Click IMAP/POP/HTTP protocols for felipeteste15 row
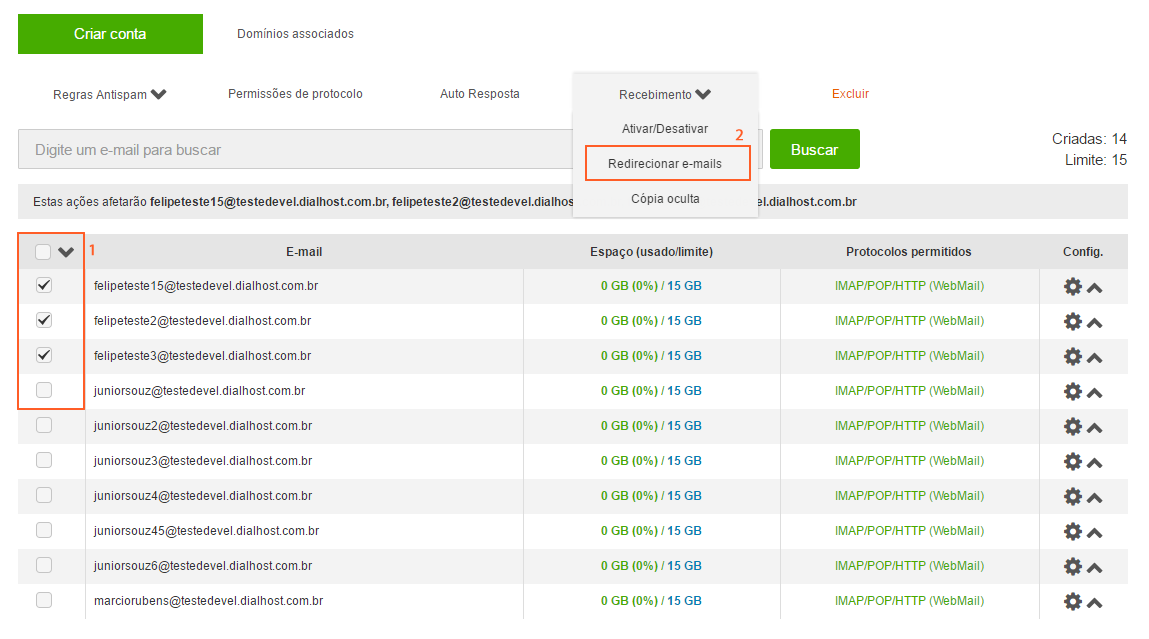Viewport: 1149px width, 639px height. (909, 286)
